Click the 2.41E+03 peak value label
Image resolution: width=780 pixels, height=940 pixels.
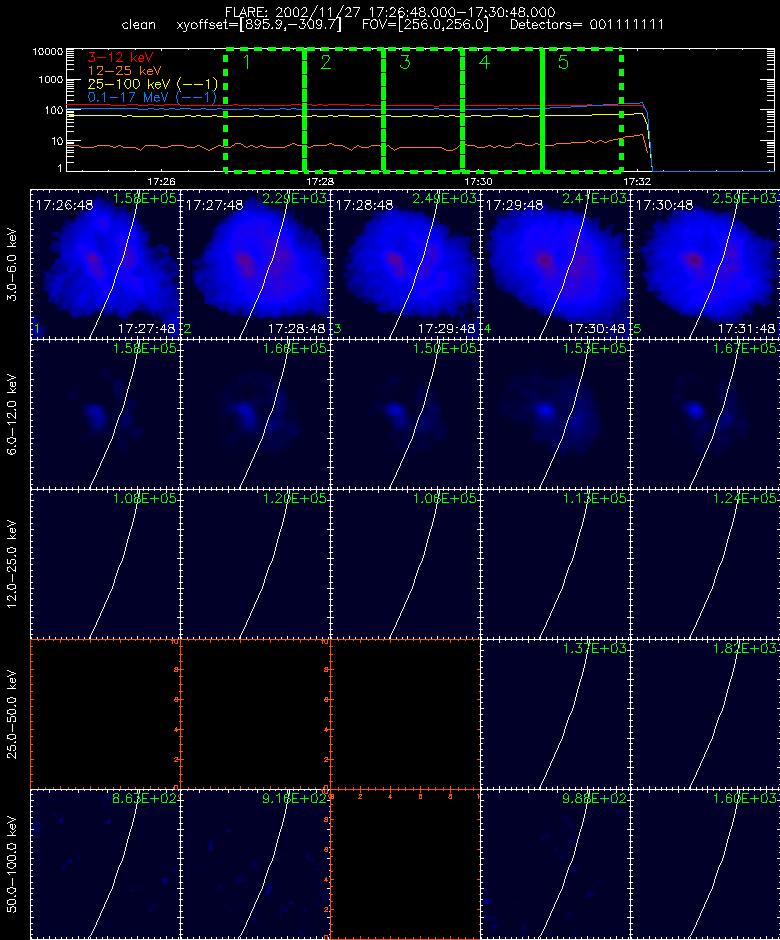click(x=595, y=198)
